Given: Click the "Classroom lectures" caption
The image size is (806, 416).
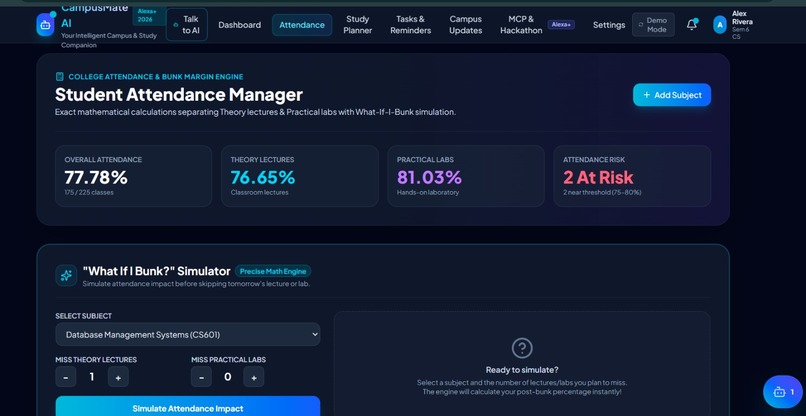Looking at the screenshot, I should 260,192.
